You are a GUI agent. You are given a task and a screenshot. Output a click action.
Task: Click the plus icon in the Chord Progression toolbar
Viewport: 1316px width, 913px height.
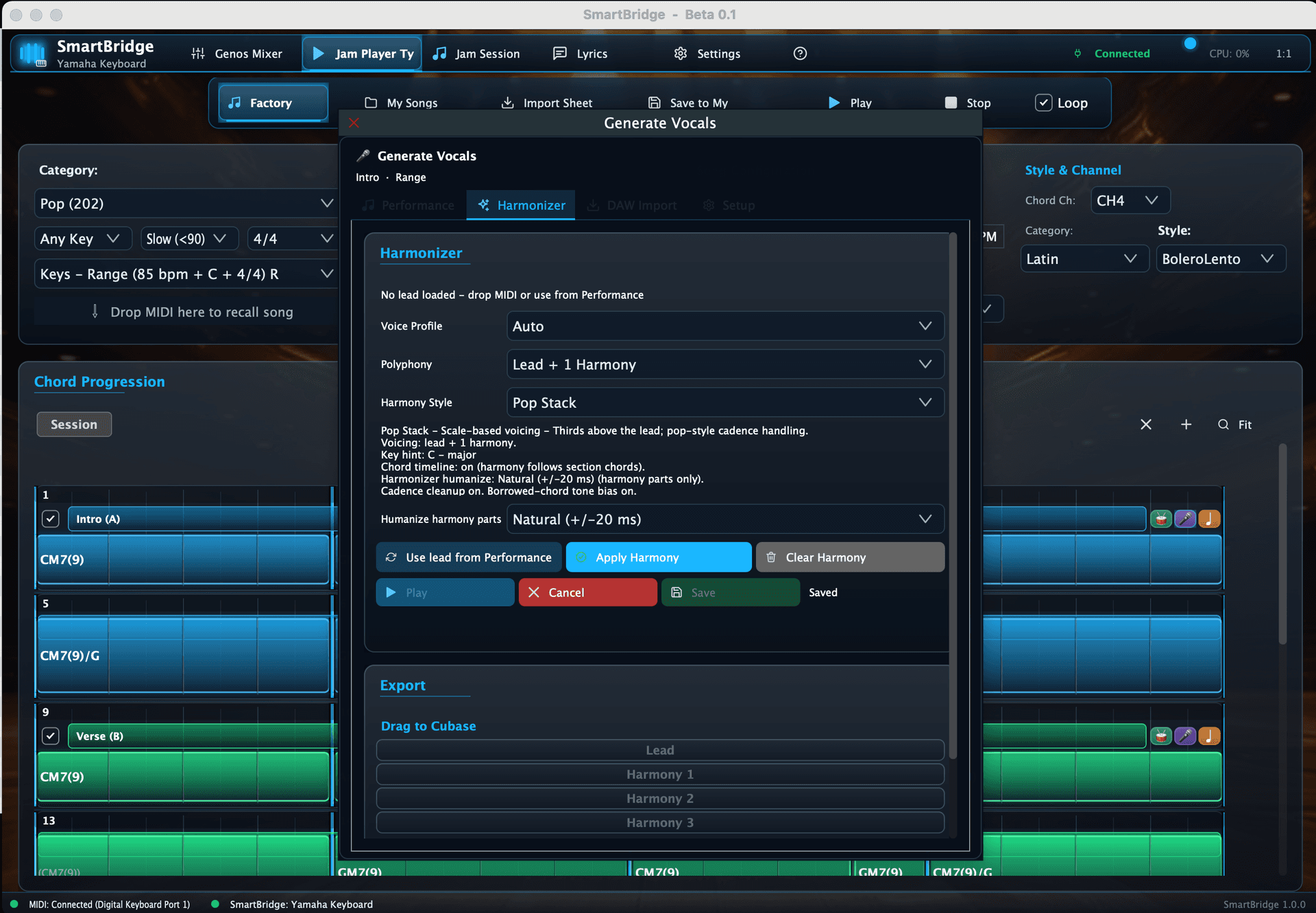coord(1186,424)
